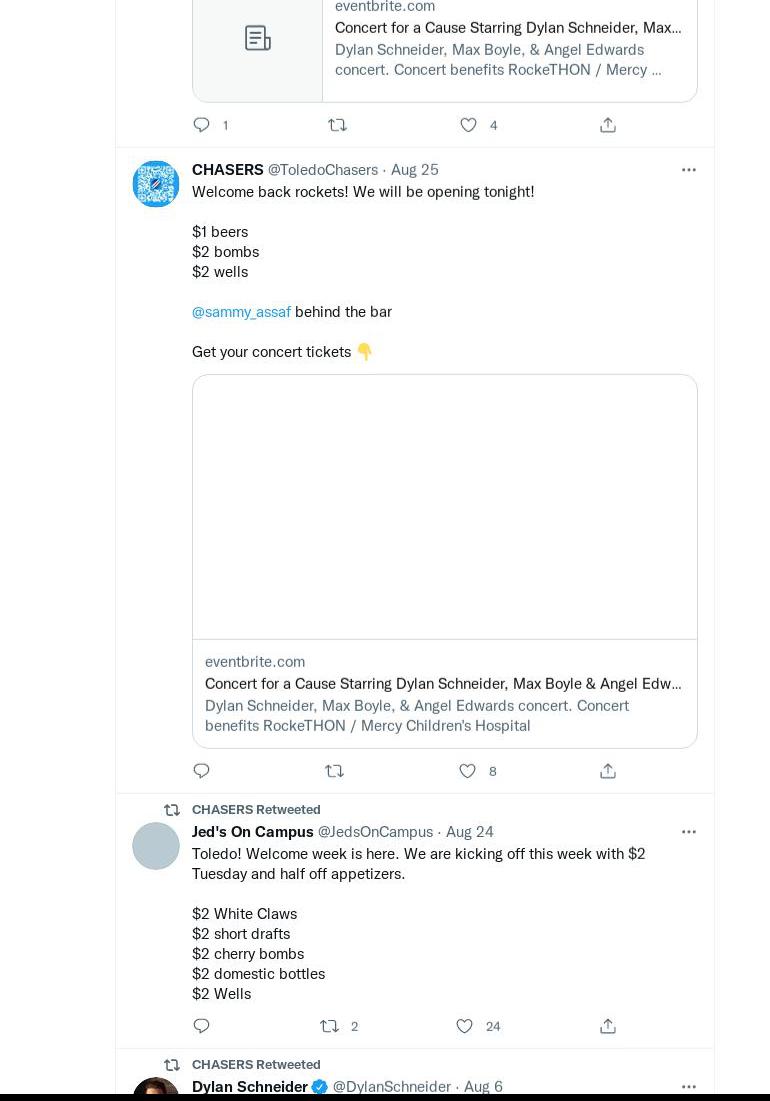Open the @sammy_assaf mention link
The width and height of the screenshot is (770, 1101).
[x=241, y=312]
